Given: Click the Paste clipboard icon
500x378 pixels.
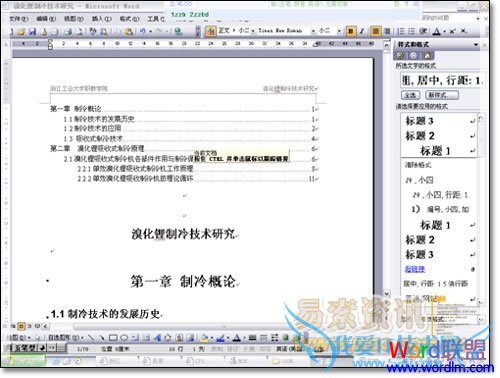Looking at the screenshot, I should (129, 32).
